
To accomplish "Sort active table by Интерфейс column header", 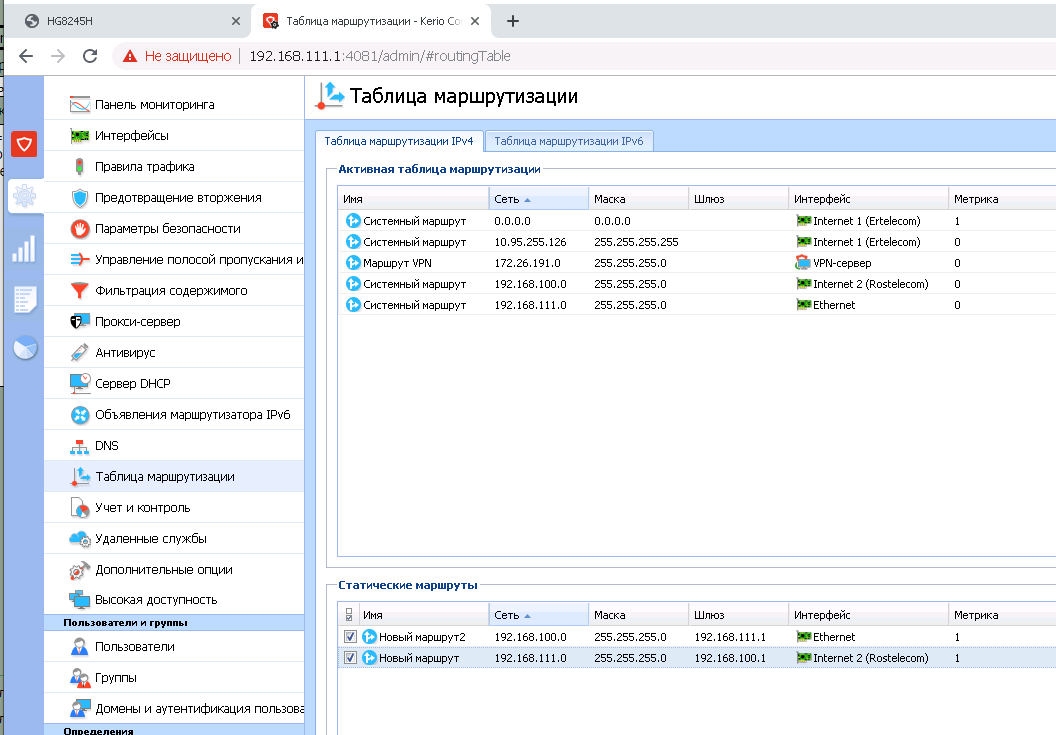I will tap(868, 199).
